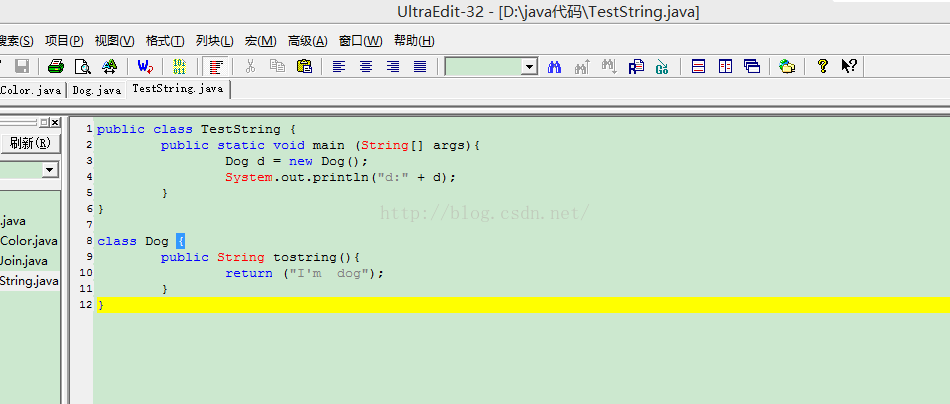Click the Print icon in toolbar
The image size is (950, 404).
tap(56, 66)
